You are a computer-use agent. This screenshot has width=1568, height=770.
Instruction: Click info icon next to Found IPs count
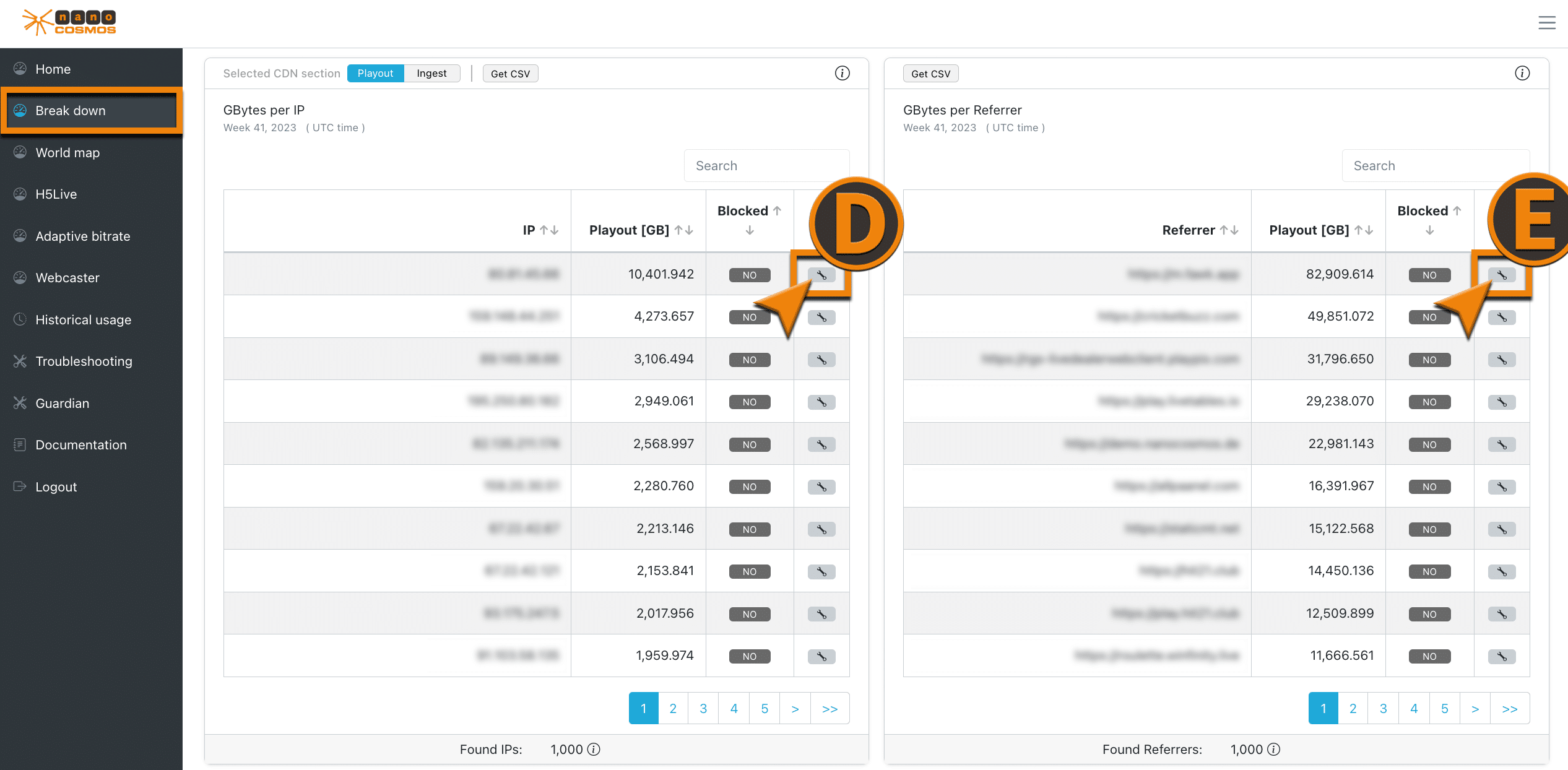click(x=594, y=750)
